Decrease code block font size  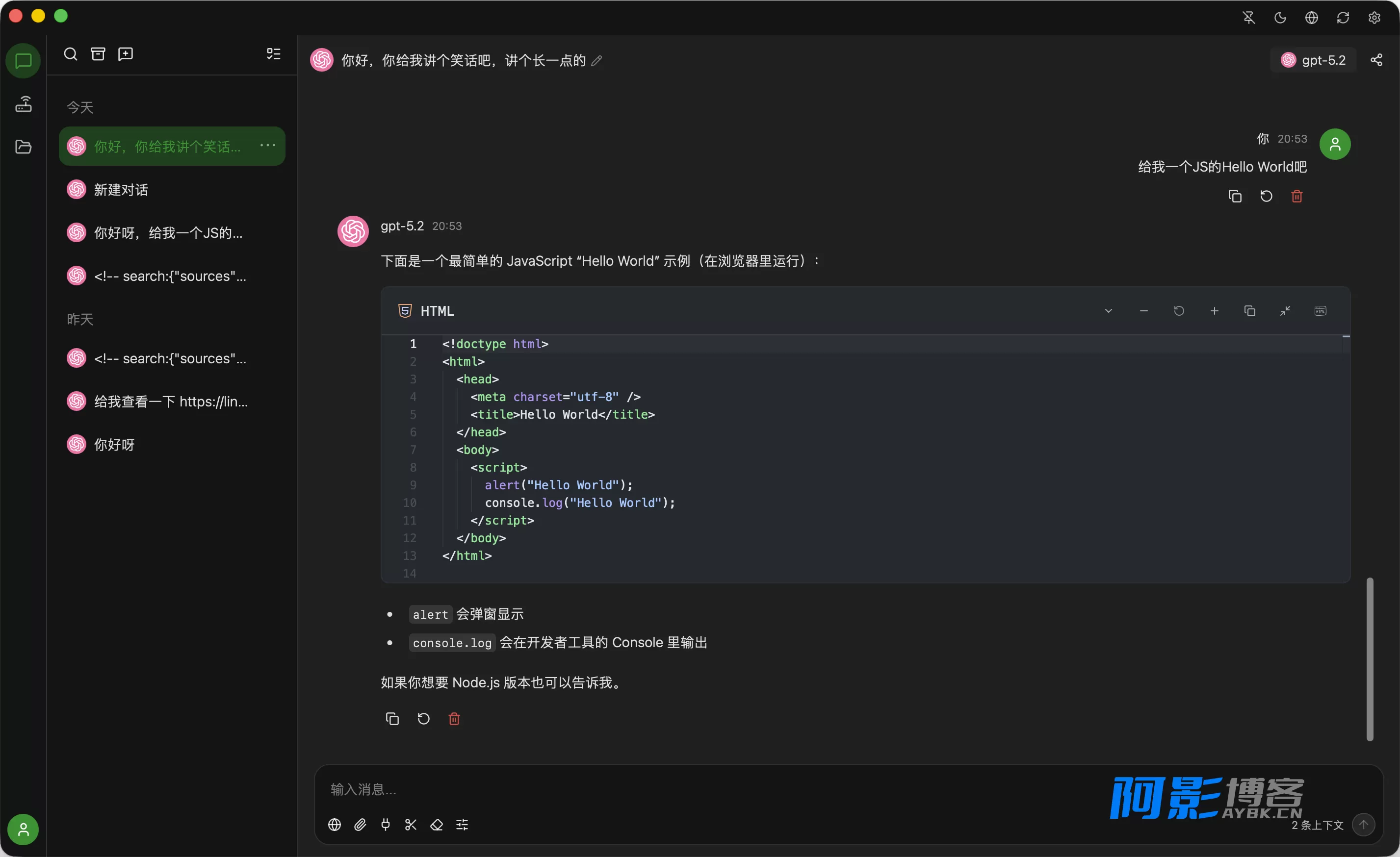(x=1144, y=311)
